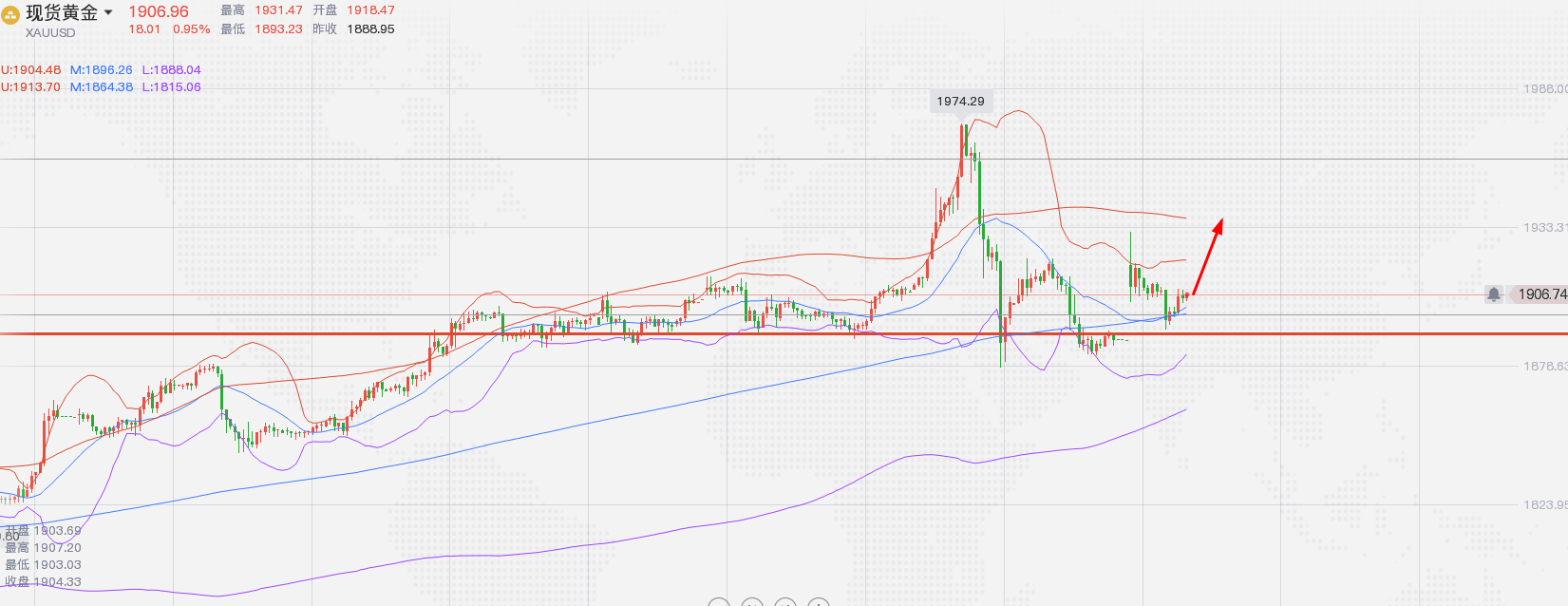The image size is (1568, 606).
Task: Select the M:1864.38 middle band value
Action: [102, 87]
